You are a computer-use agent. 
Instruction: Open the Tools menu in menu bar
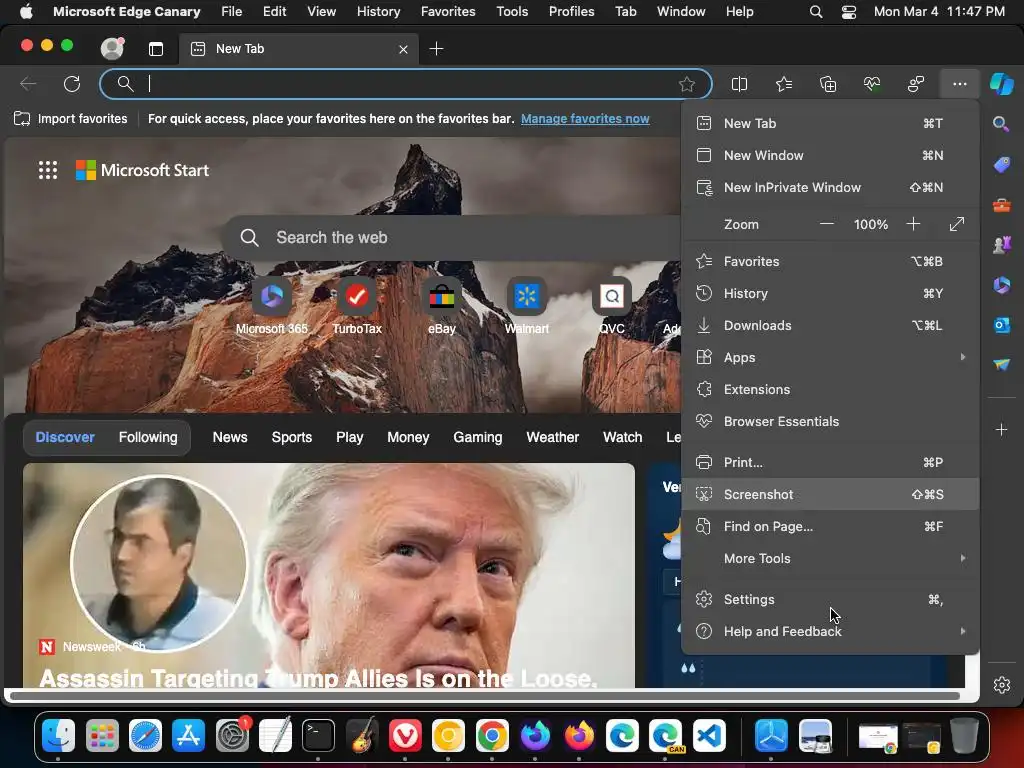point(512,12)
